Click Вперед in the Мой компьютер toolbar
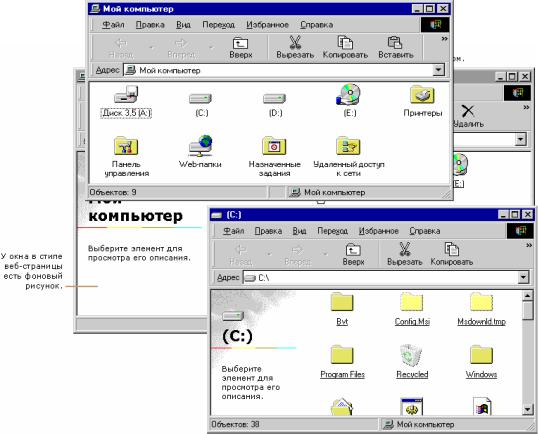The image size is (538, 434). click(182, 48)
